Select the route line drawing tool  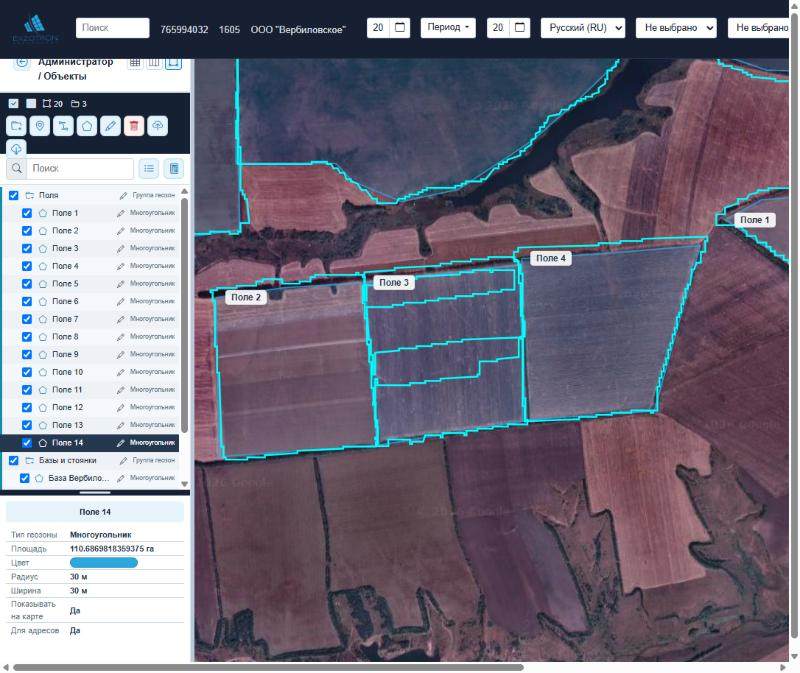[63, 126]
